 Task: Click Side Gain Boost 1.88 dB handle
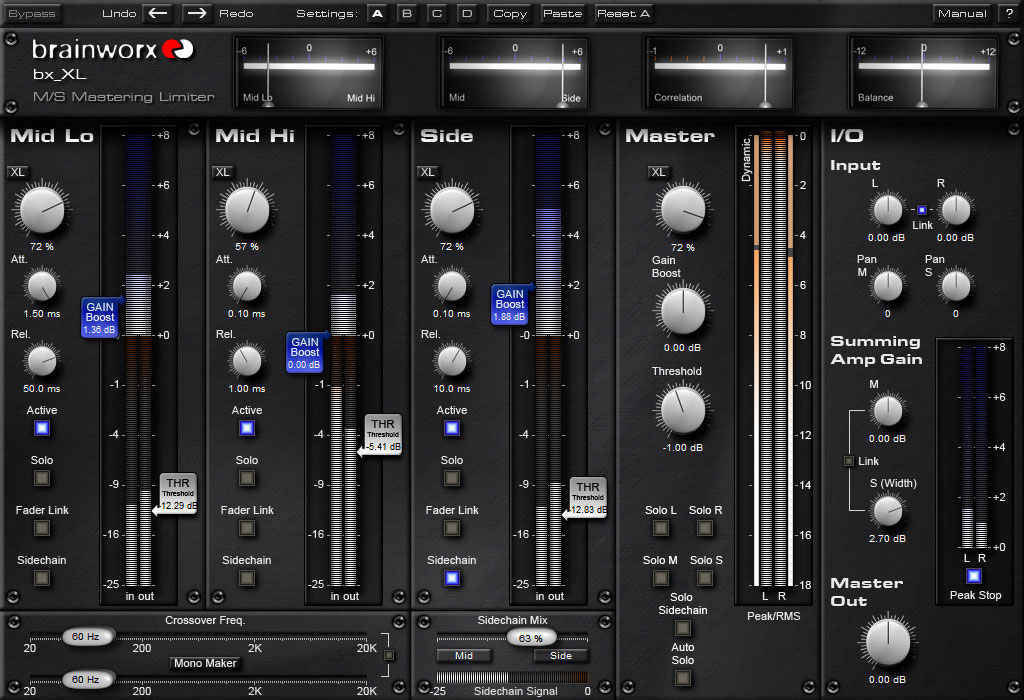pyautogui.click(x=511, y=304)
